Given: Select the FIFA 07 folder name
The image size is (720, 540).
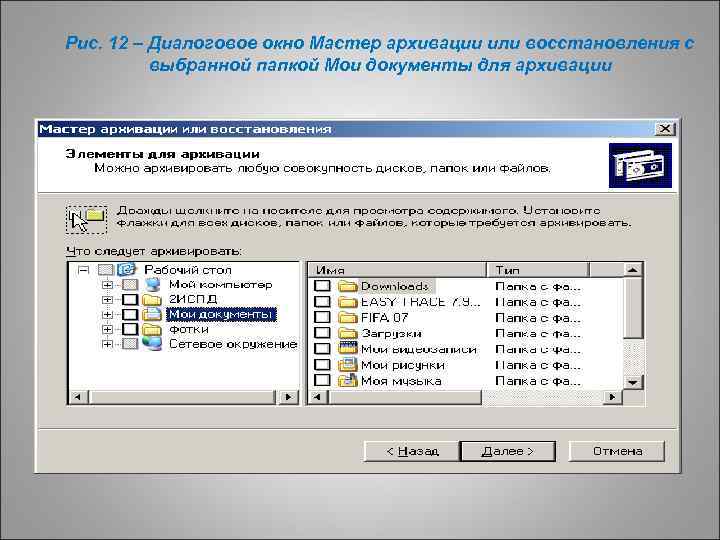Looking at the screenshot, I should 384,318.
